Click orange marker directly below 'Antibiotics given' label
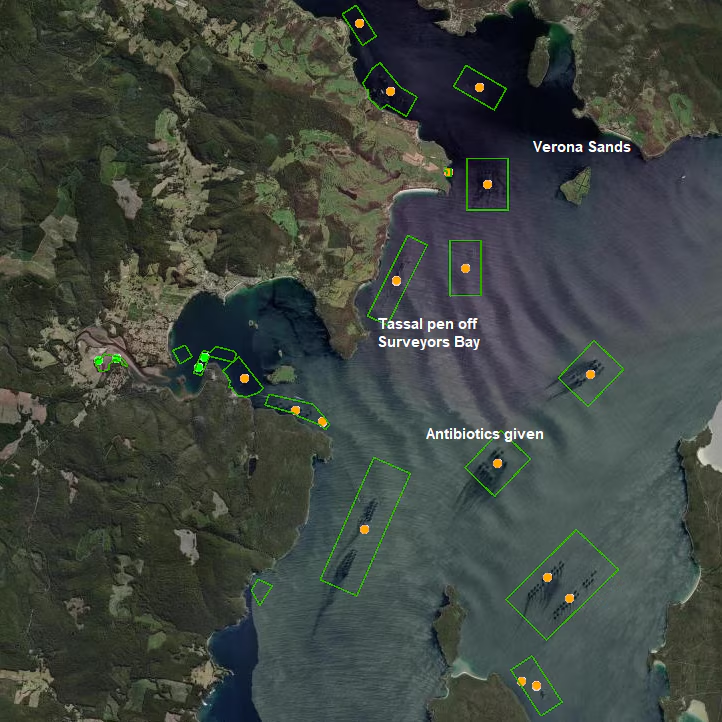This screenshot has width=722, height=722. coord(497,463)
